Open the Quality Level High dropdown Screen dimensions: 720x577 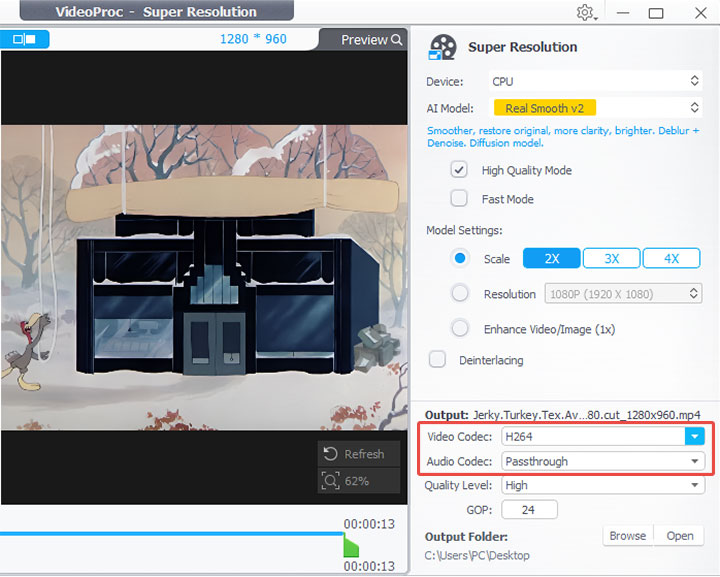point(603,485)
